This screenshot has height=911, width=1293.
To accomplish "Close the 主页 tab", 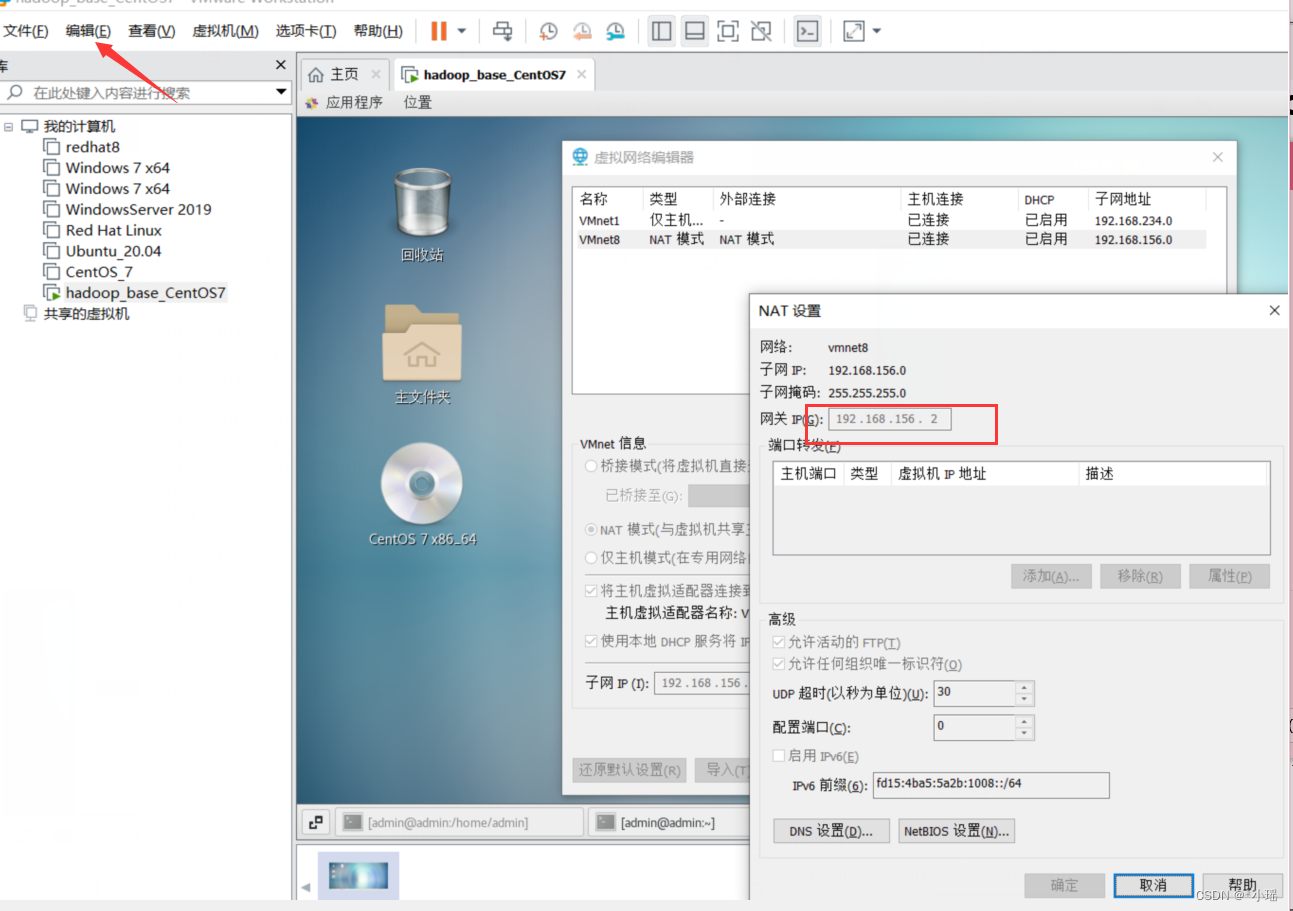I will [x=376, y=74].
